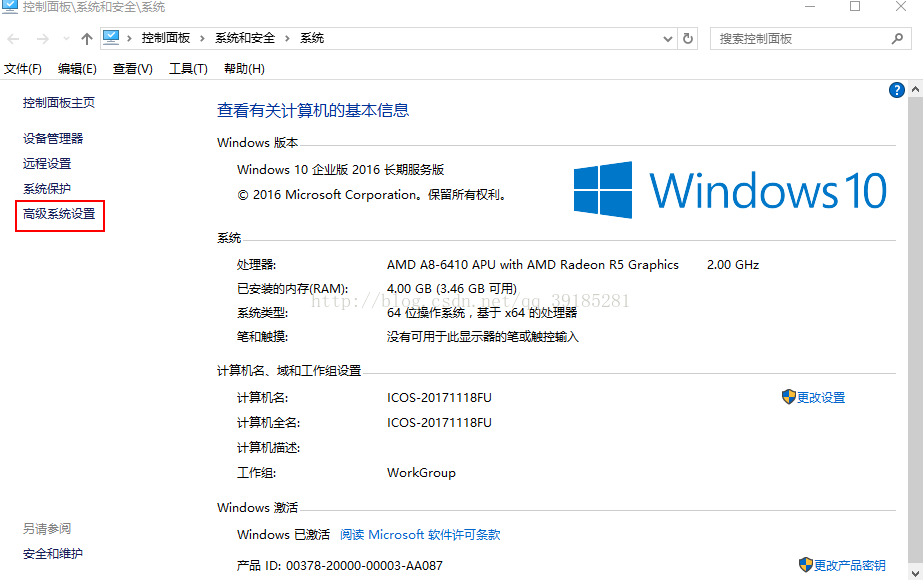Minimize the window
Viewport: 923px width, 580px height.
tap(810, 6)
